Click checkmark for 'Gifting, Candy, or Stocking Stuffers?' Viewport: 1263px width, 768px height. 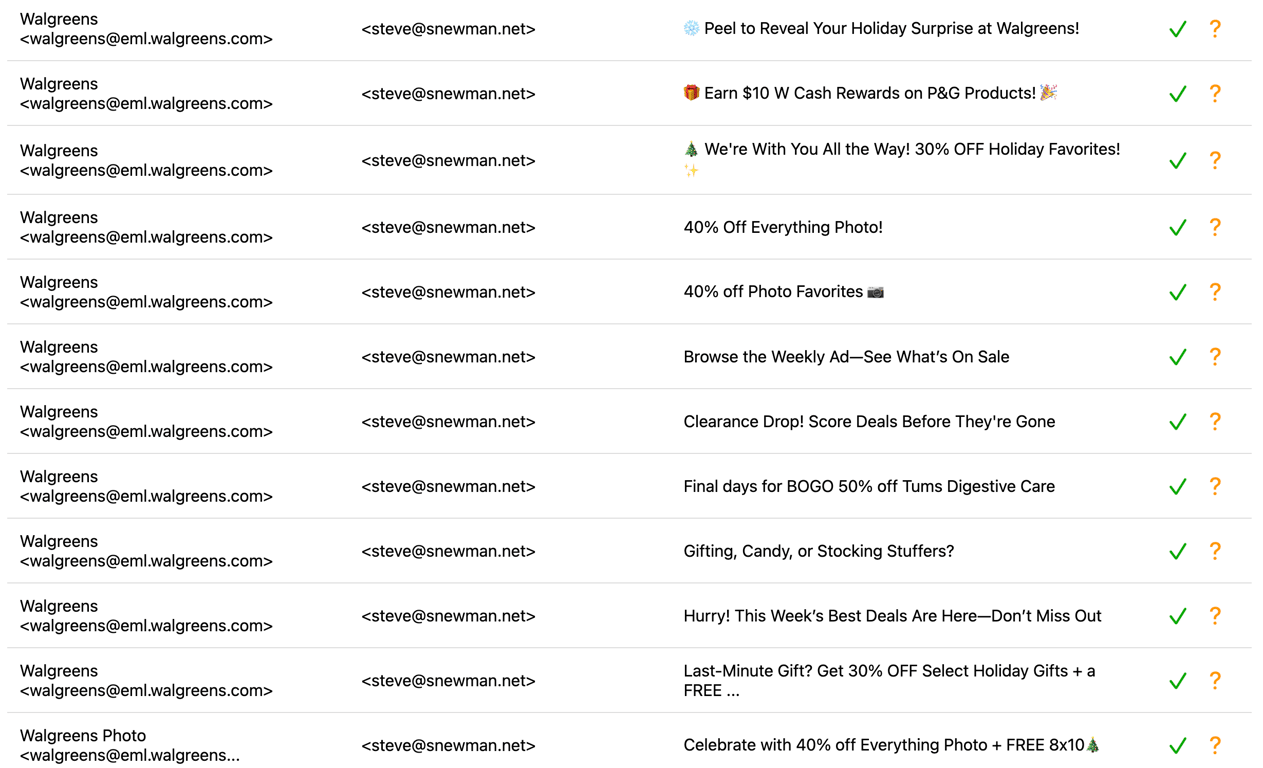[1178, 552]
